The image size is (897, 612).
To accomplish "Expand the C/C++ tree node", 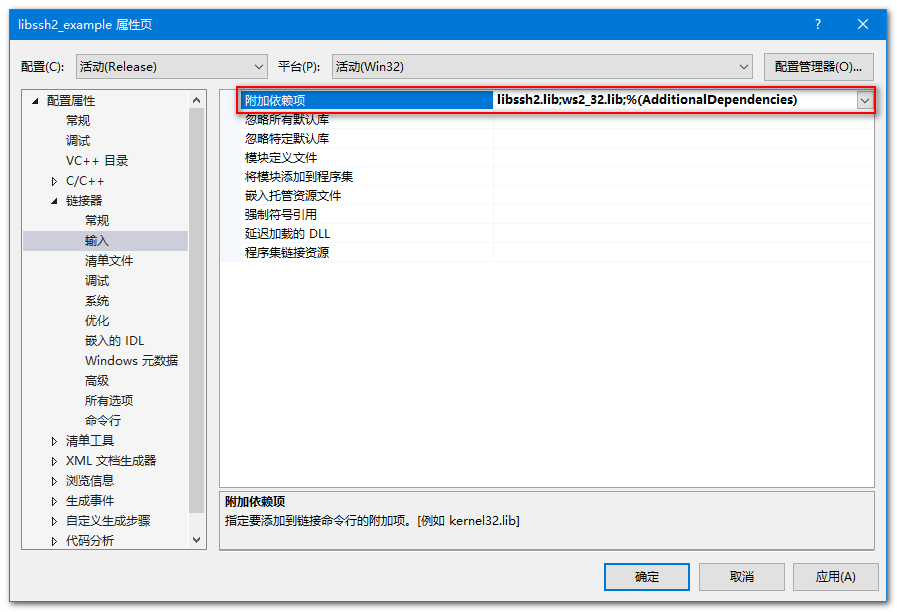I will 54,181.
